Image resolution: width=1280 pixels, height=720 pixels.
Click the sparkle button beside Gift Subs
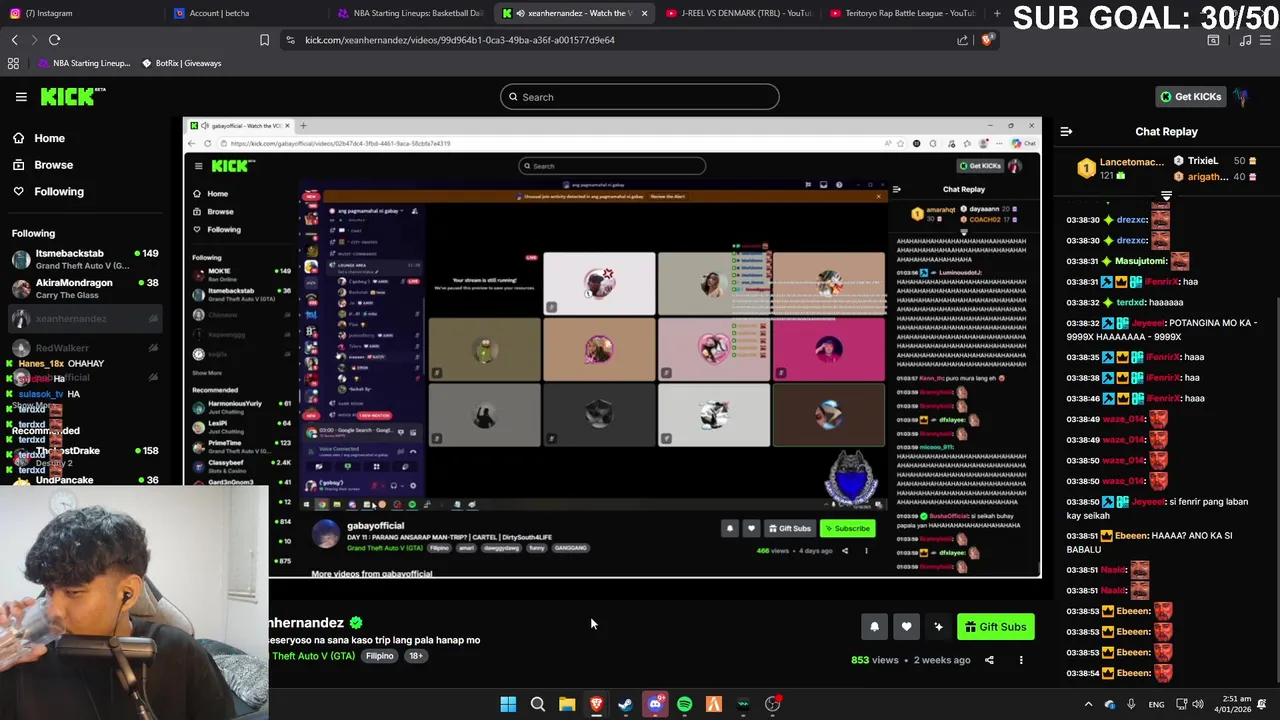click(x=938, y=627)
